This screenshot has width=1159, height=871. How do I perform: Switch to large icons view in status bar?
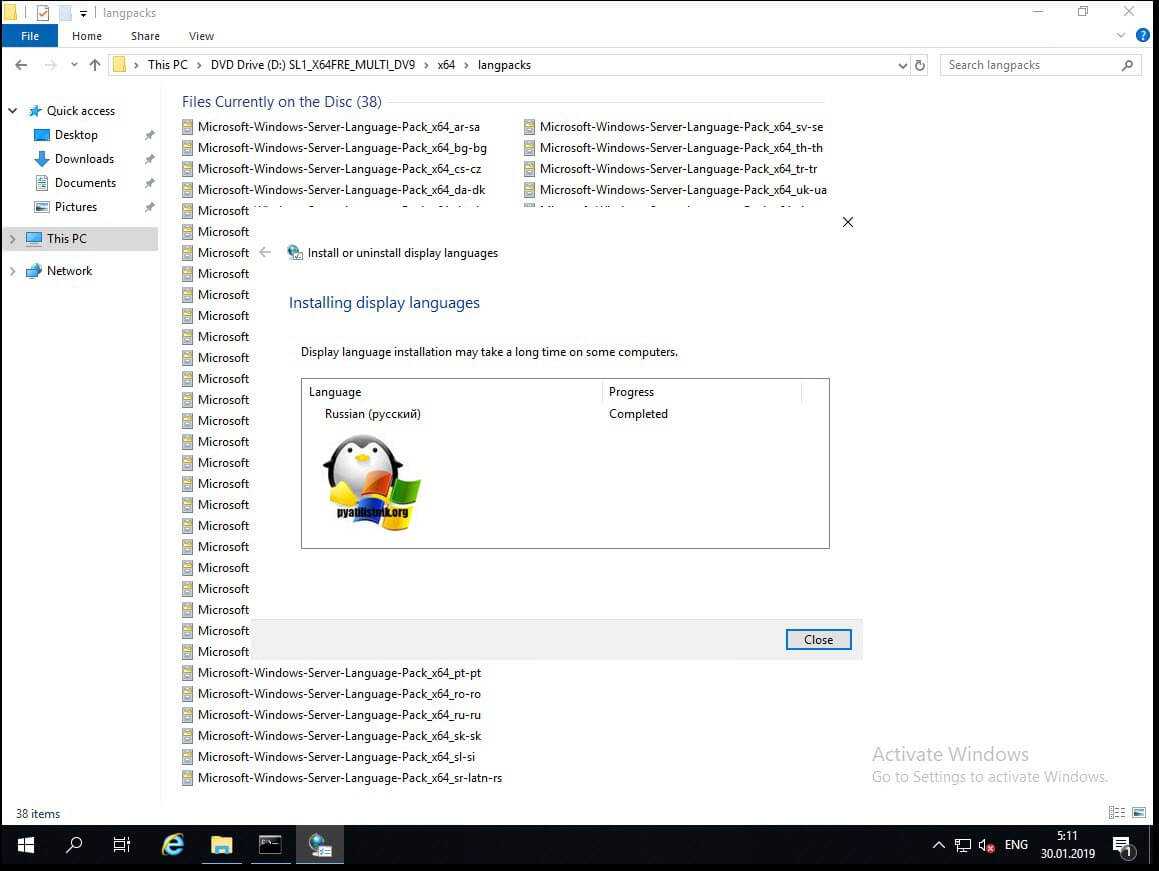[1138, 813]
